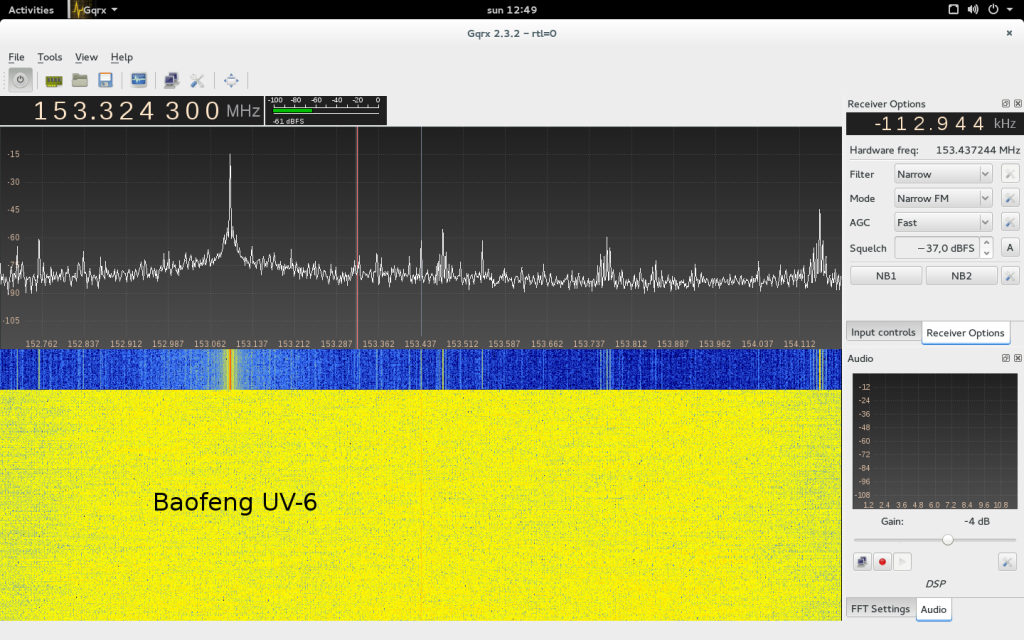Toggle noise blanker NB1
Image resolution: width=1024 pixels, height=640 pixels.
click(886, 276)
